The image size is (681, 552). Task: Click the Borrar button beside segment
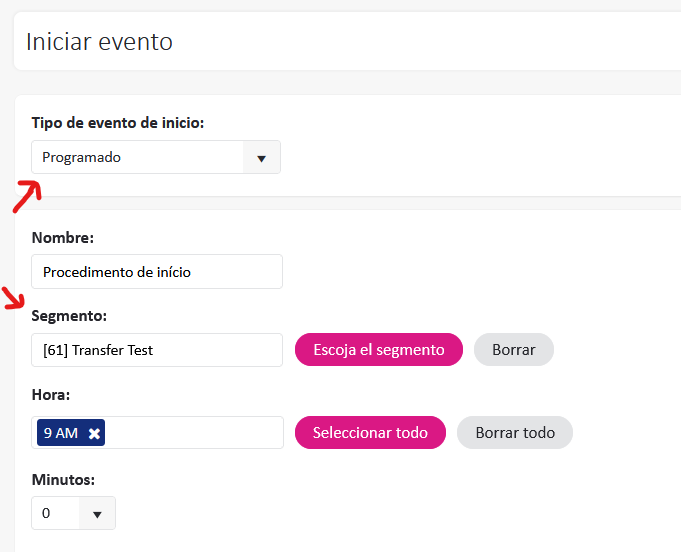pyautogui.click(x=513, y=350)
